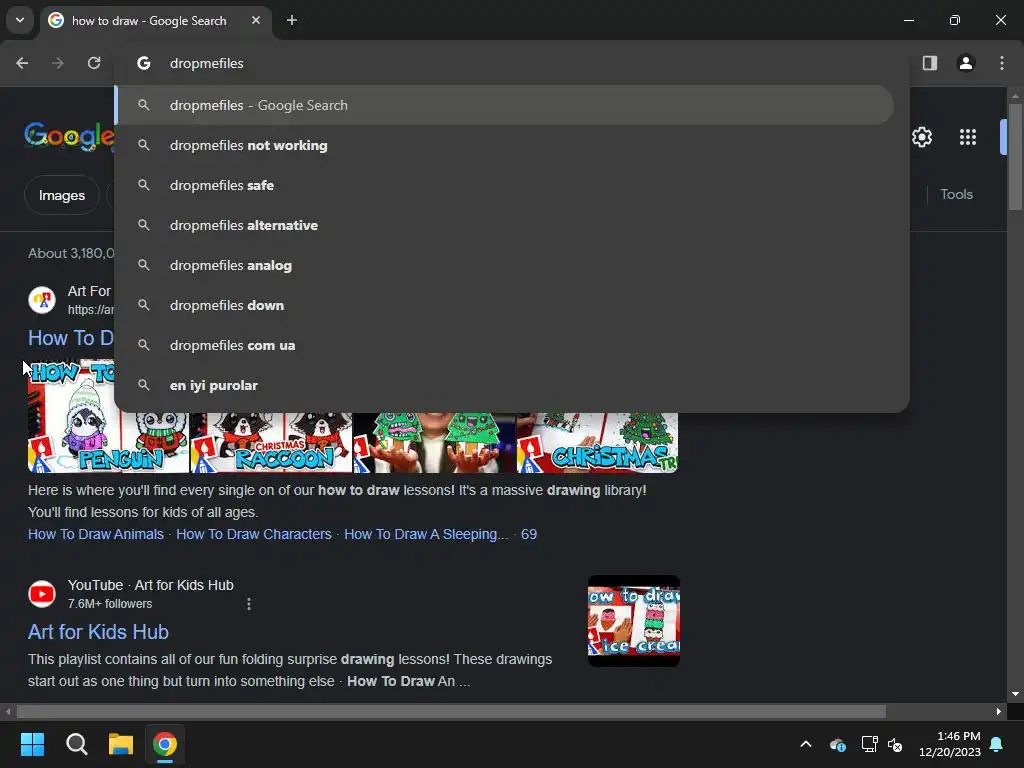Choose 'dropmefiles safe' suggestion
Screen dimensions: 1024x768
click(504, 185)
